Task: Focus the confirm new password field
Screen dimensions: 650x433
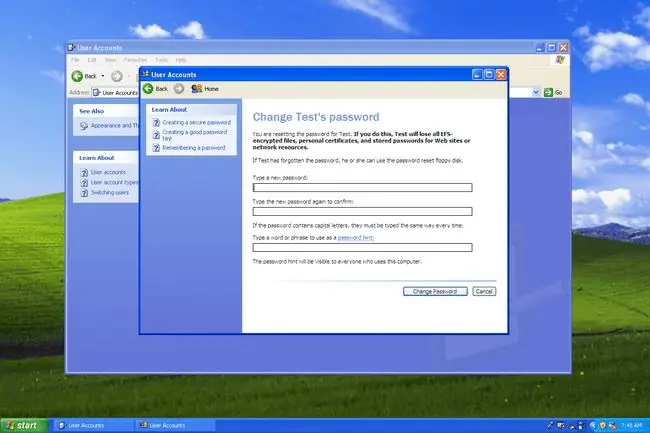Action: click(x=362, y=211)
